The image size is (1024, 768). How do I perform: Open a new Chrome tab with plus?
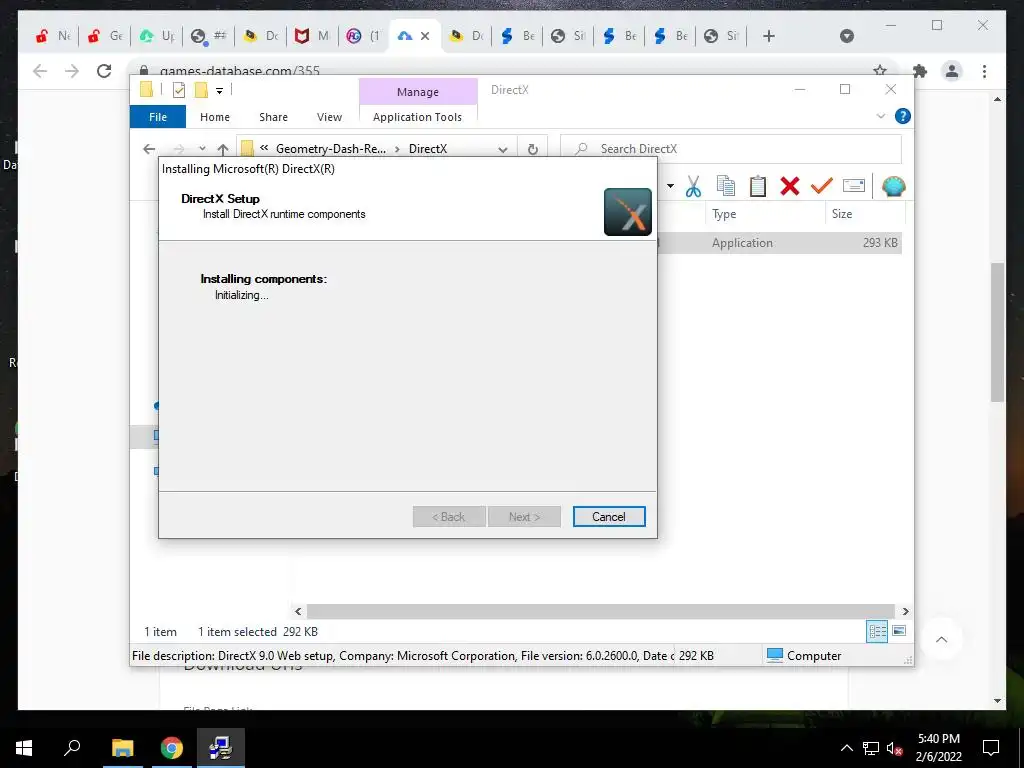pos(769,36)
